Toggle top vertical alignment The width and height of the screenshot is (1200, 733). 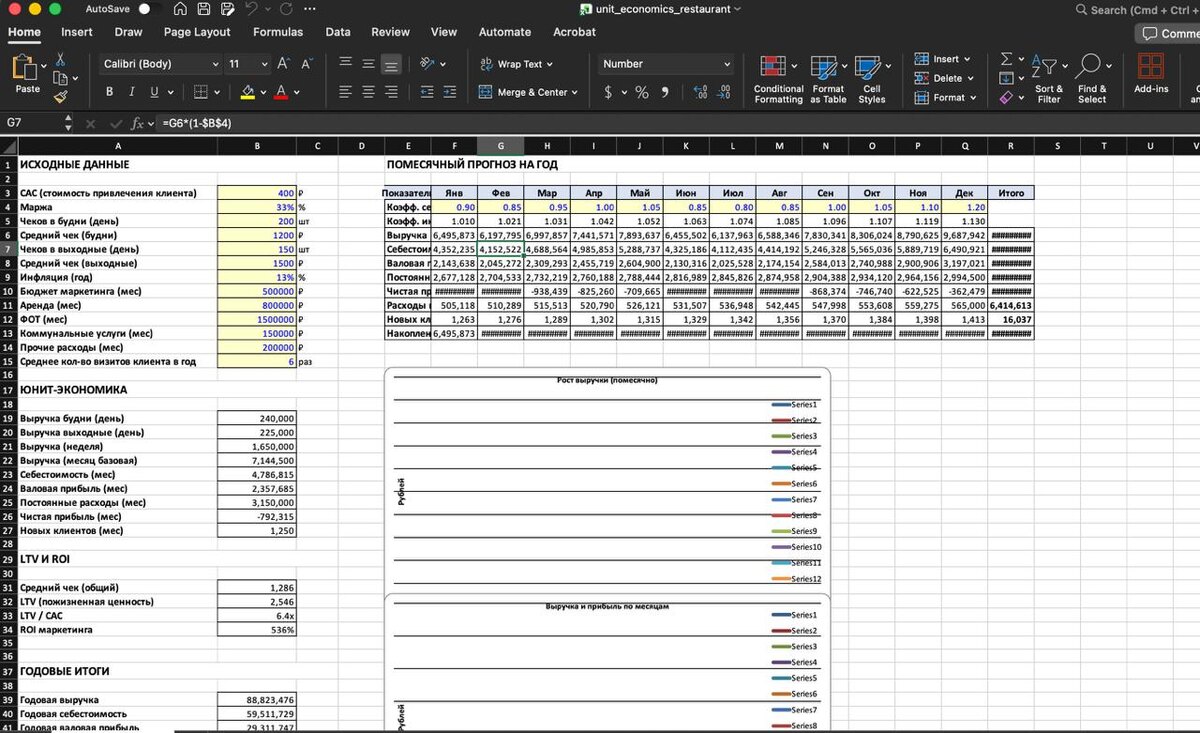344,64
